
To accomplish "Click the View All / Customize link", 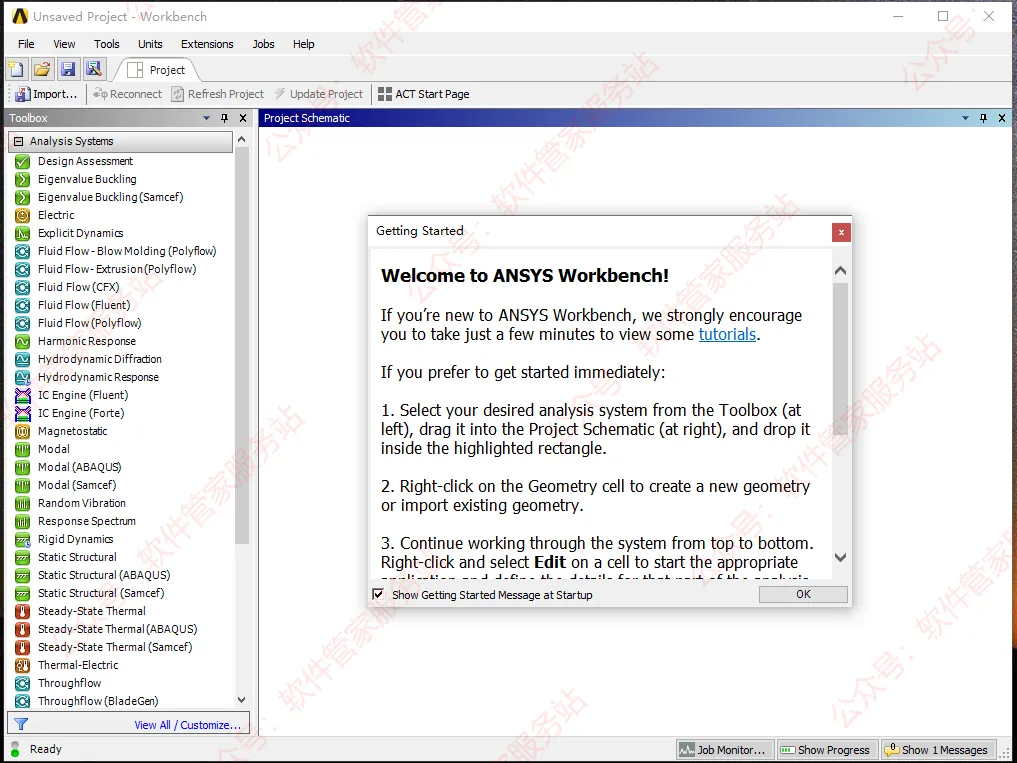I will coord(187,725).
